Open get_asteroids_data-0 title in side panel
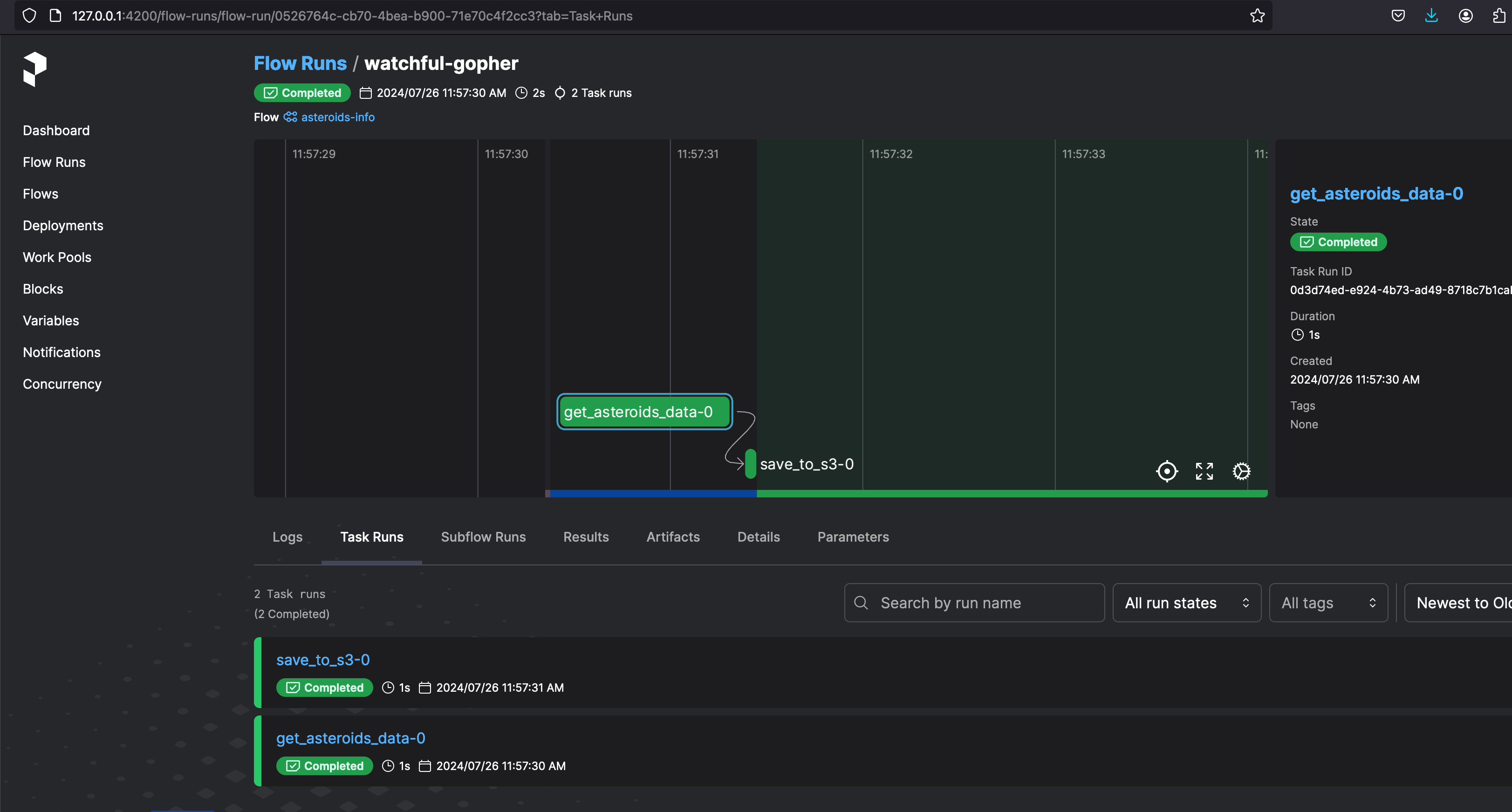This screenshot has height=812, width=1512. pos(1376,193)
